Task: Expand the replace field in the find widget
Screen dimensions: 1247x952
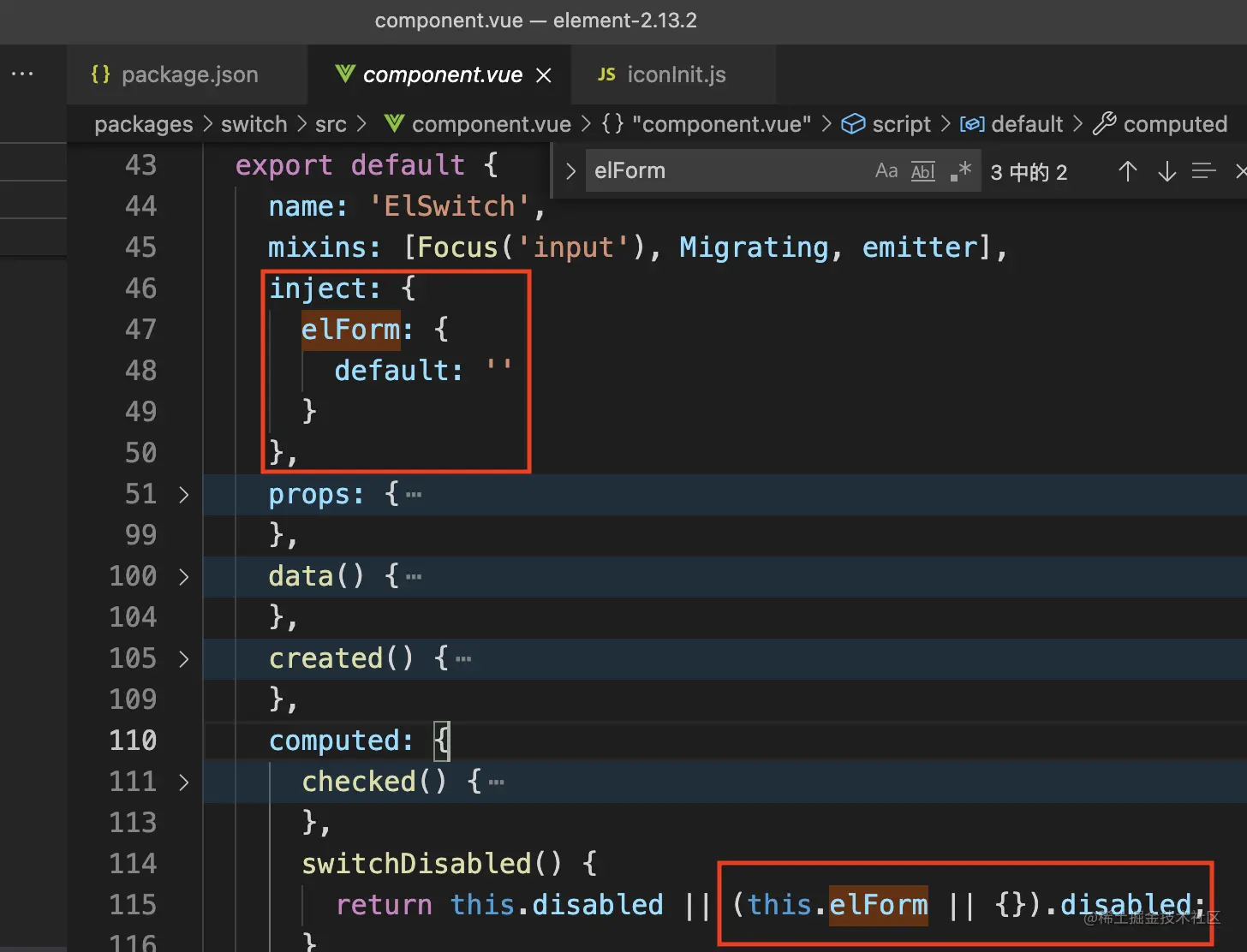Action: click(x=571, y=171)
